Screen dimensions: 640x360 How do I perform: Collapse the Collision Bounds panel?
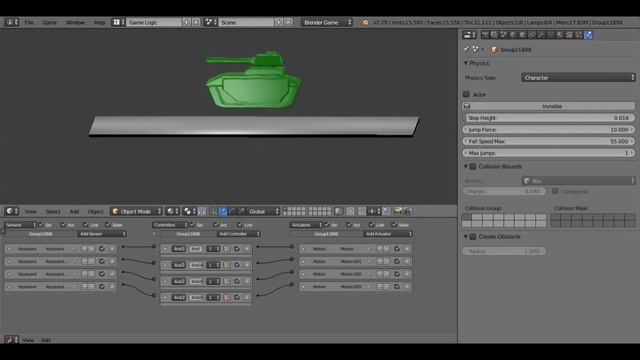pos(466,167)
